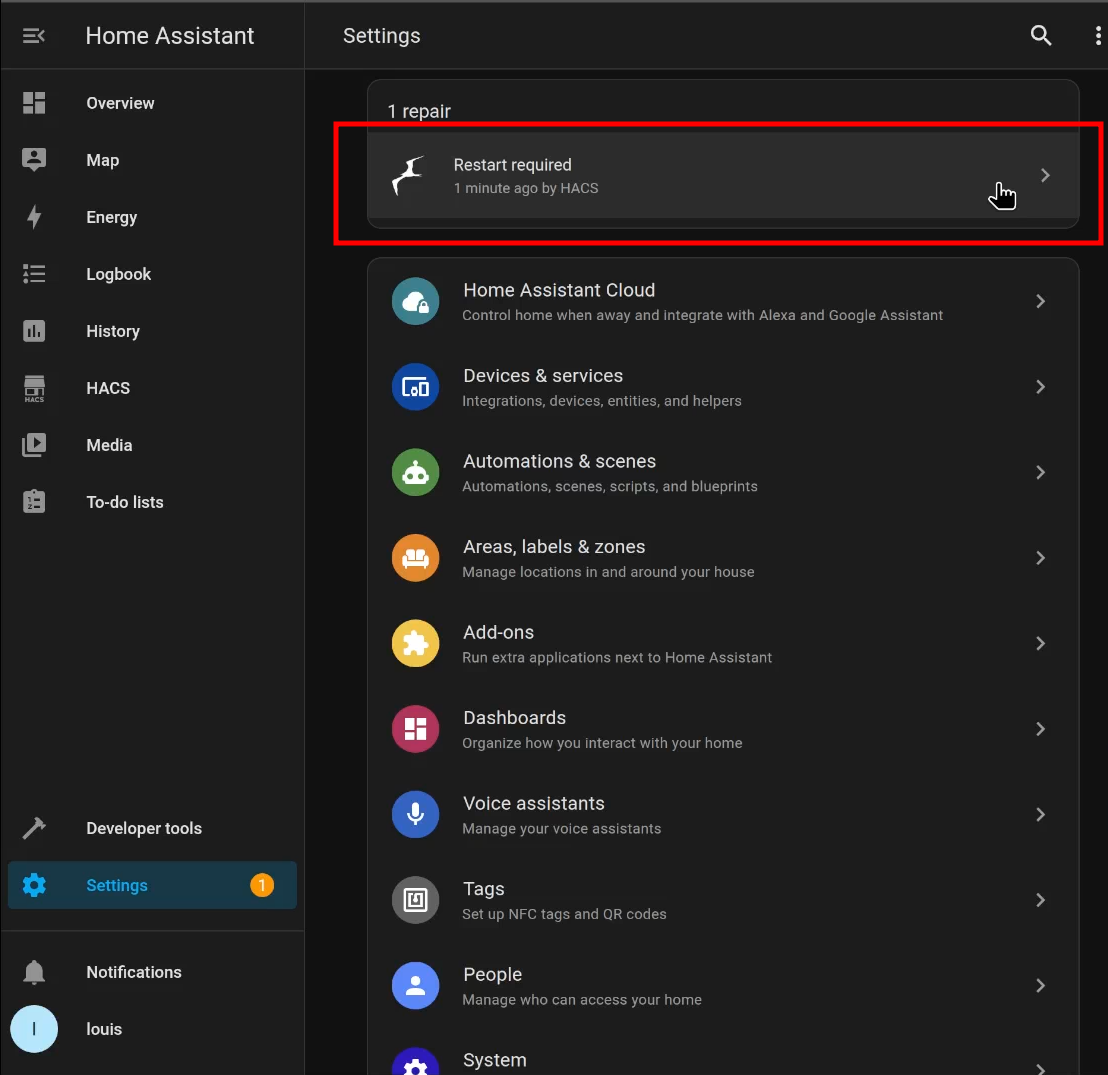
Task: Select Logbook in the sidebar
Action: [x=152, y=274]
